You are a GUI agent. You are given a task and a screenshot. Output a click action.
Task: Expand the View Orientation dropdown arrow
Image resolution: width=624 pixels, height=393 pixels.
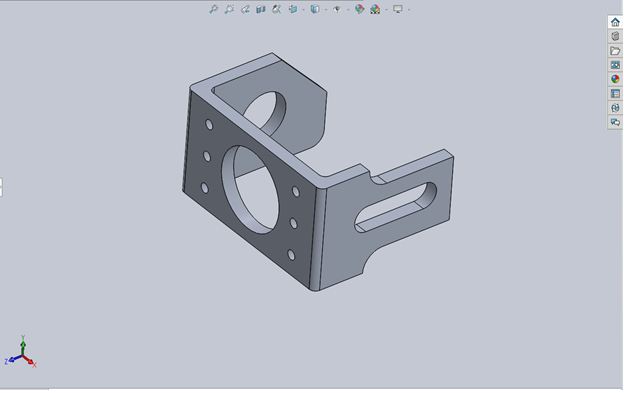(304, 10)
